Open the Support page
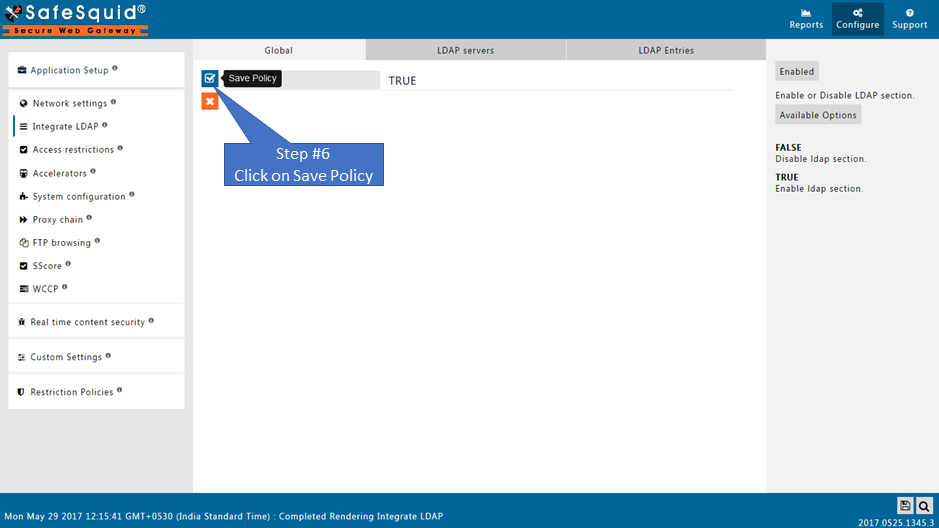 pyautogui.click(x=909, y=19)
